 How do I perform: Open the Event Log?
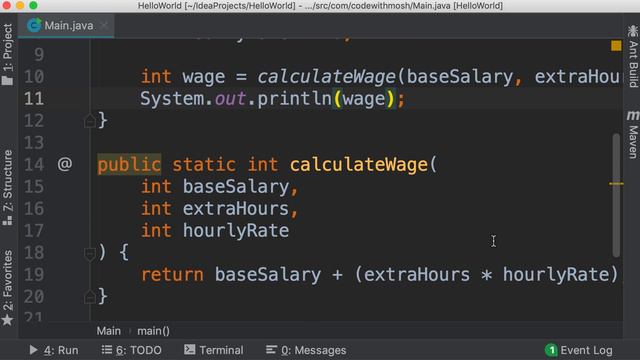click(x=579, y=350)
